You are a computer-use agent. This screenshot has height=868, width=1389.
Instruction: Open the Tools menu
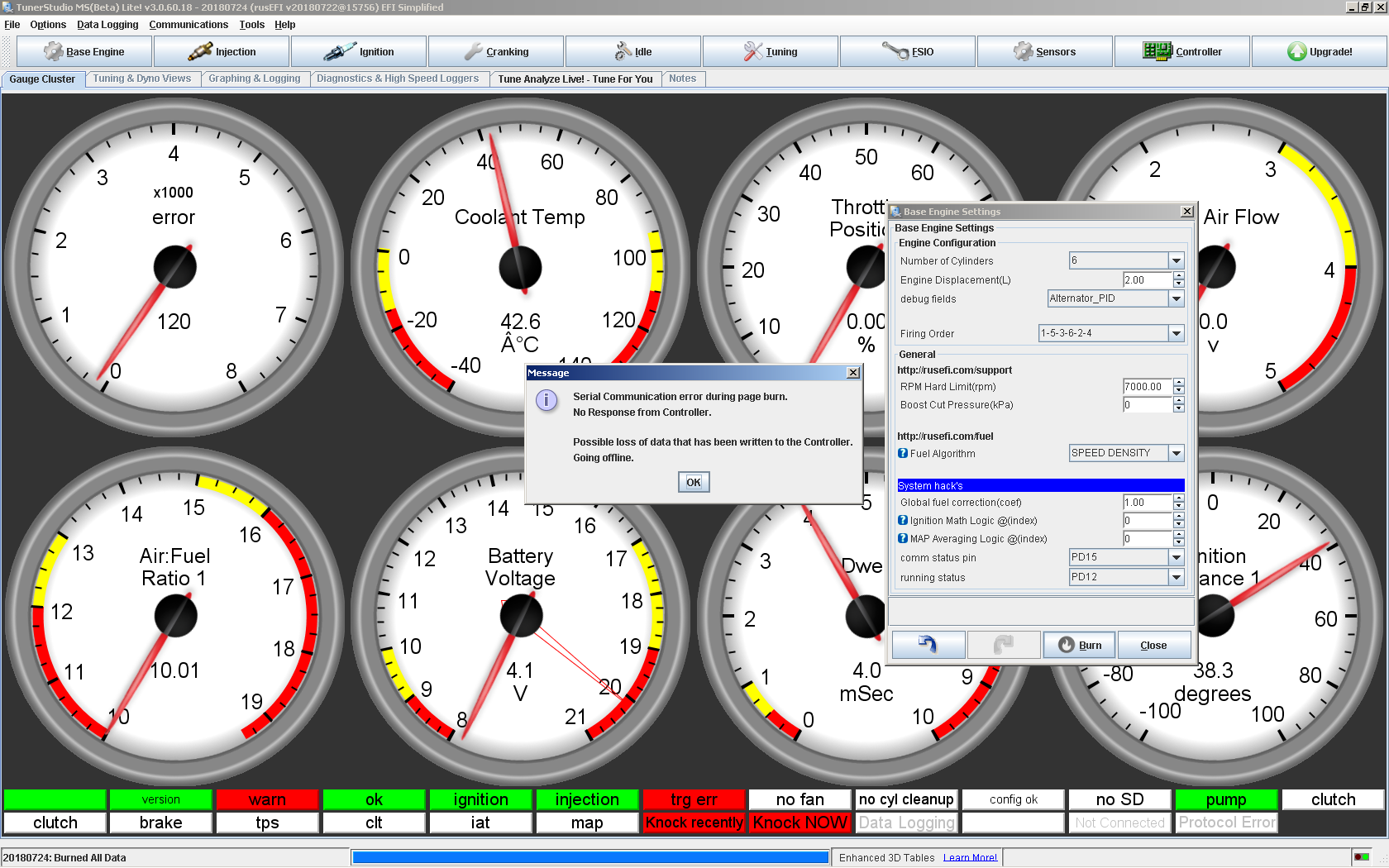click(x=252, y=25)
